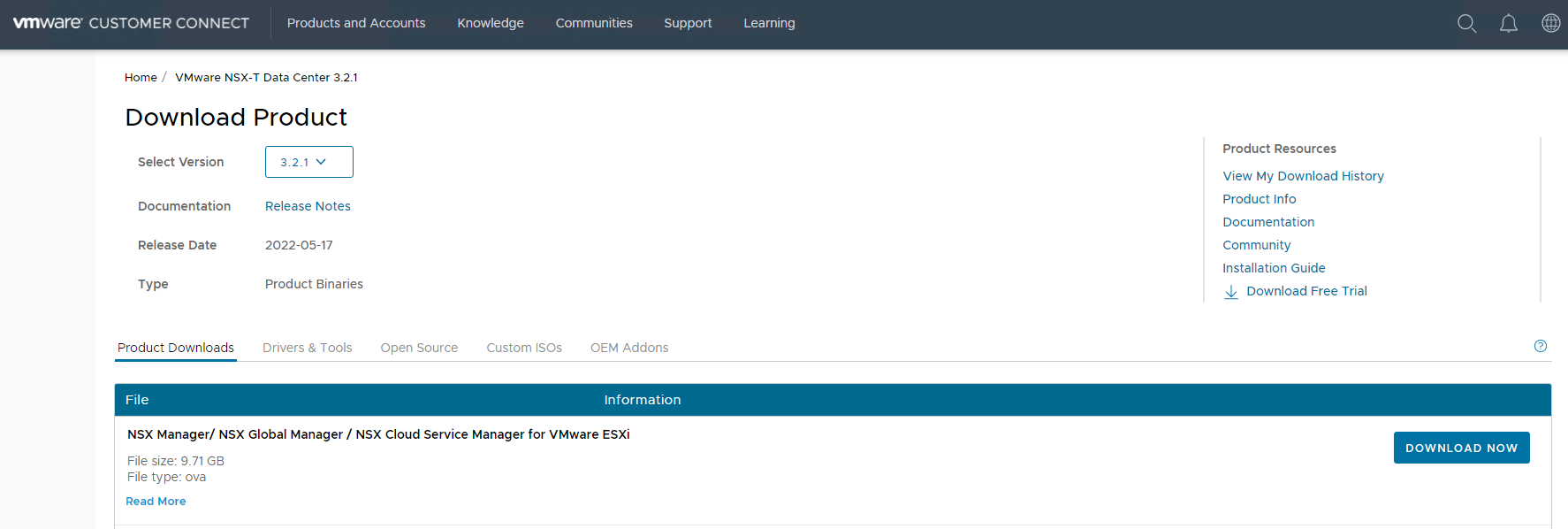Open the Product Info link

[1260, 199]
